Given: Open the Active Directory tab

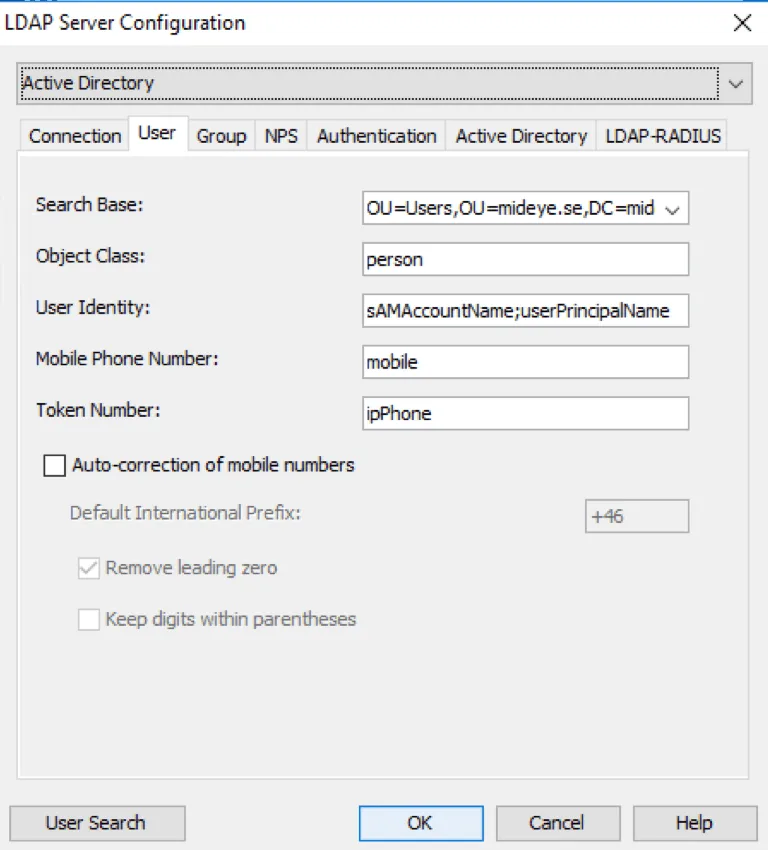Looking at the screenshot, I should [520, 136].
